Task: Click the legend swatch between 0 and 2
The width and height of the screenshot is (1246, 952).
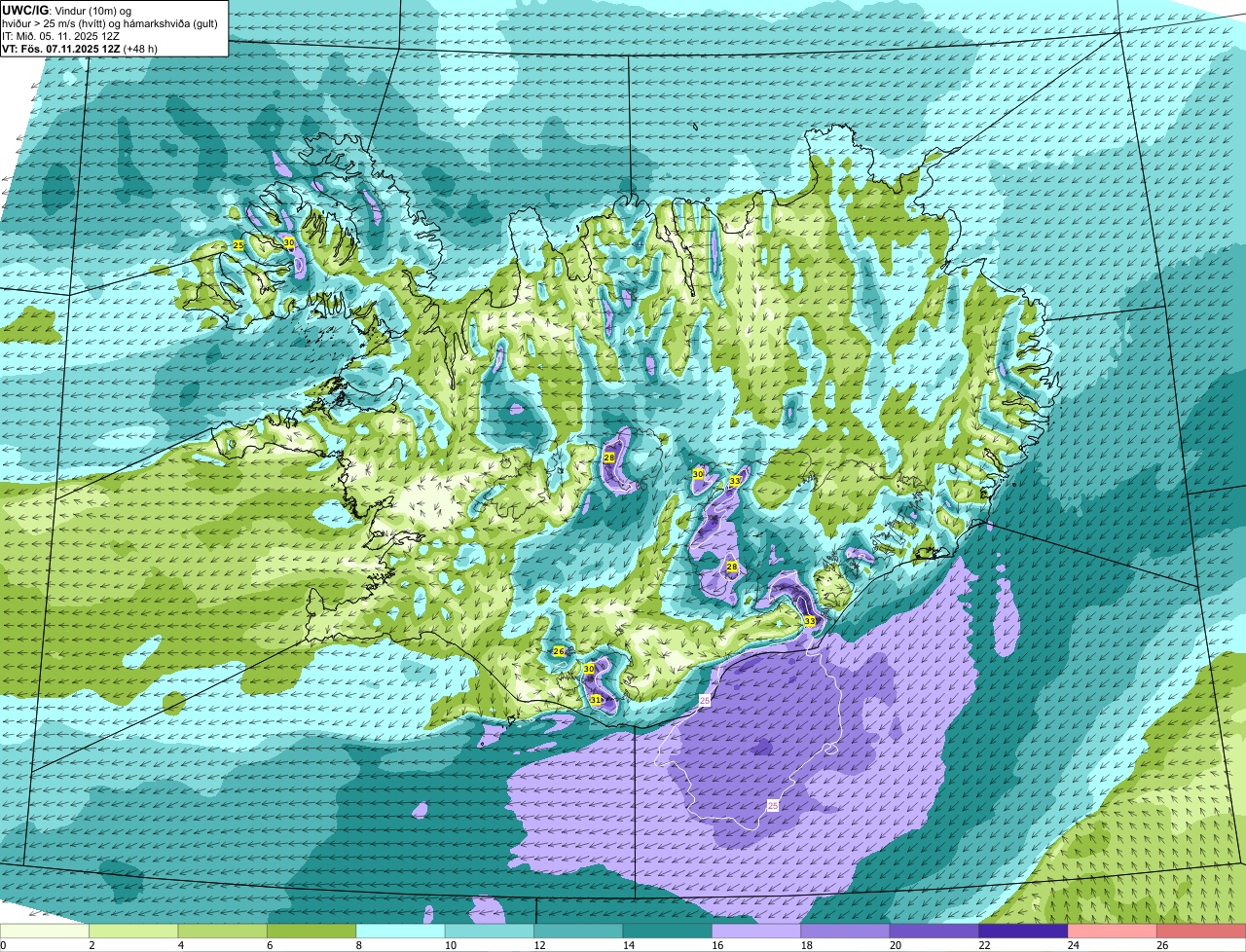Action: (45, 931)
